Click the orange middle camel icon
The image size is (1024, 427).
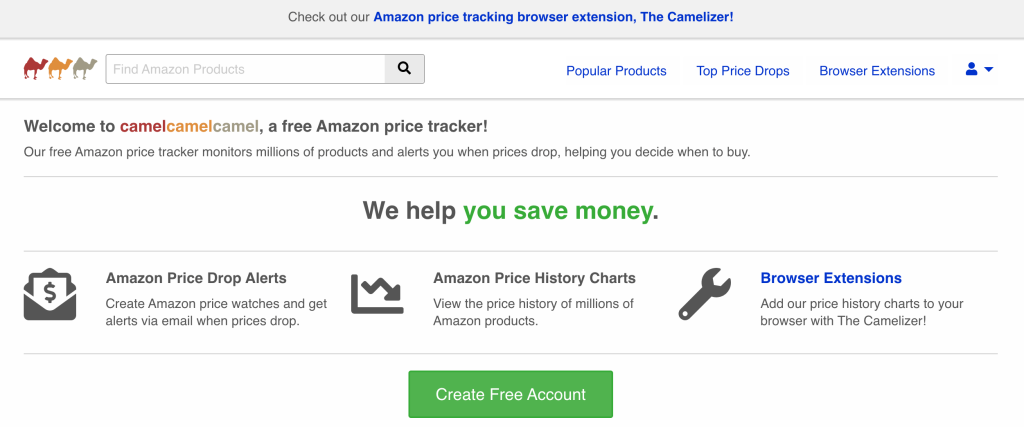click(x=60, y=69)
